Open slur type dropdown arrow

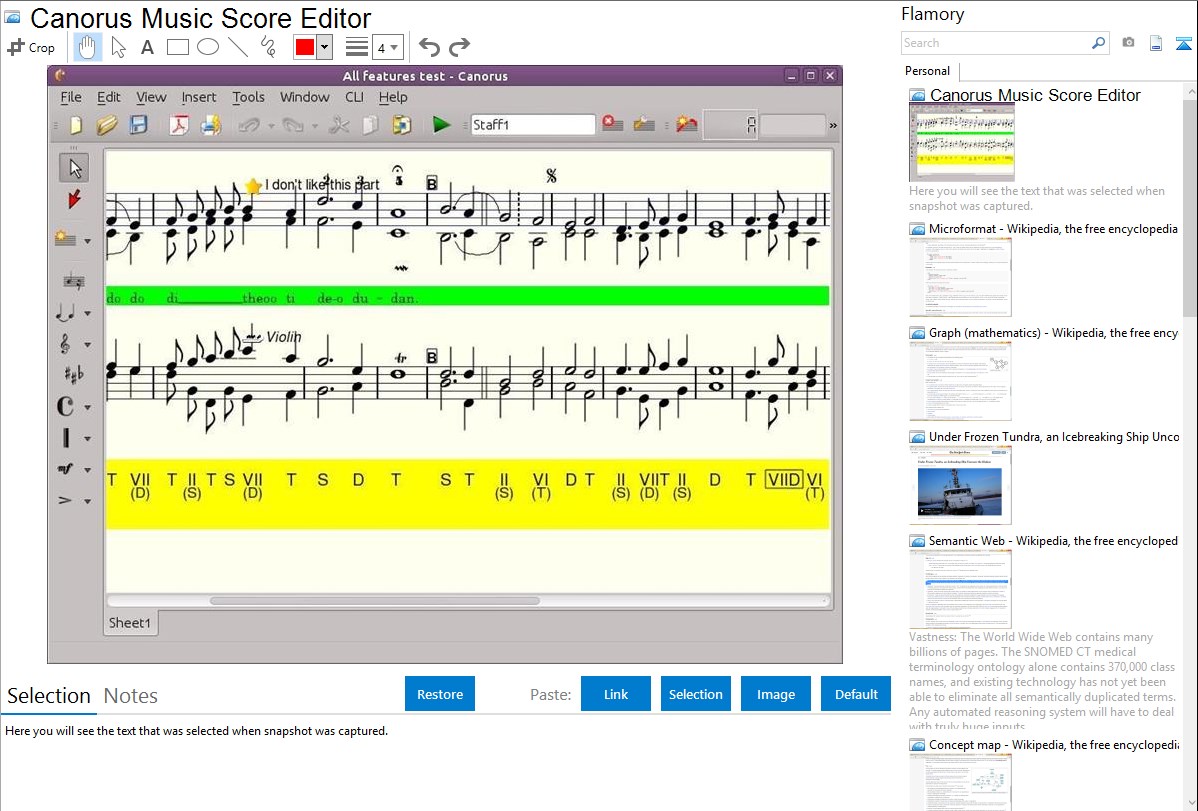[x=87, y=313]
